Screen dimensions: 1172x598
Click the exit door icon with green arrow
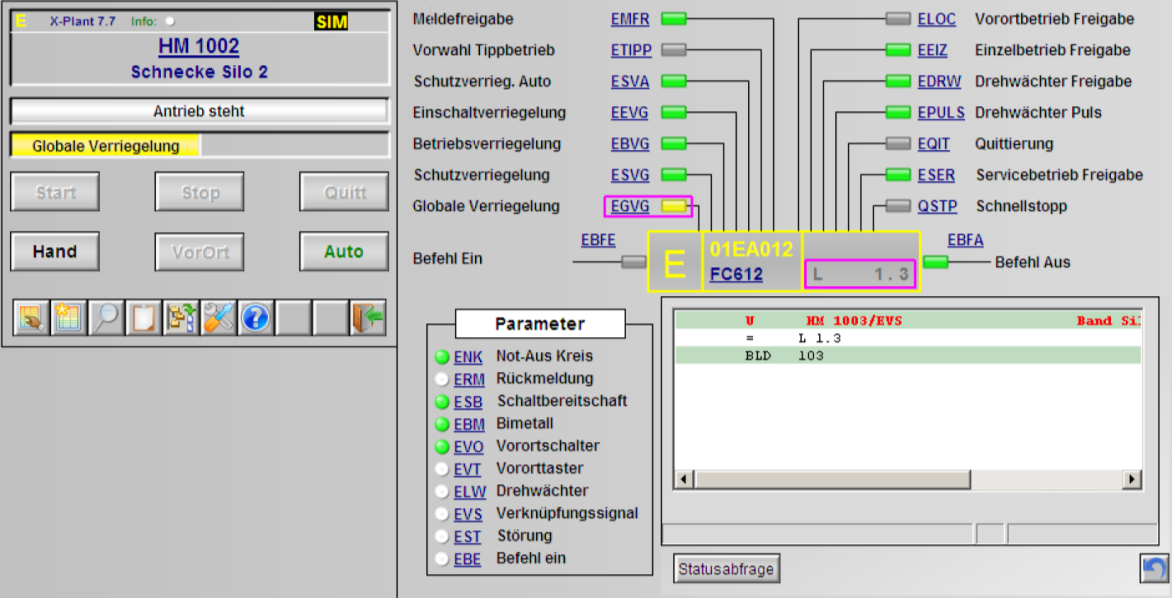pos(368,318)
